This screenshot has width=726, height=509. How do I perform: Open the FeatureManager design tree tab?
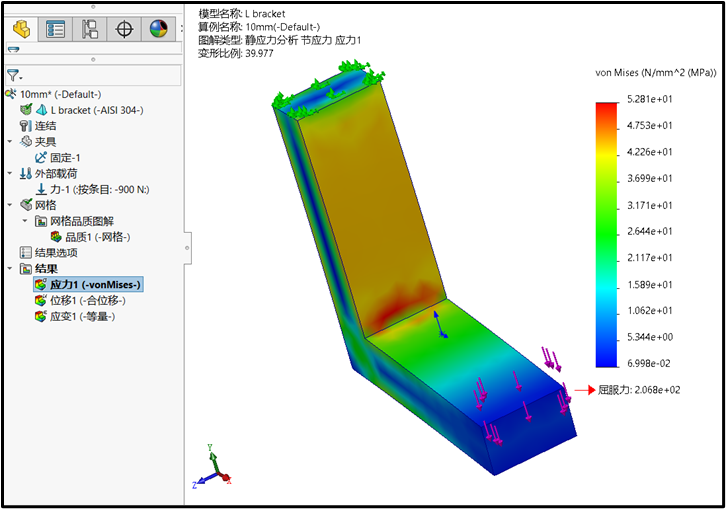point(21,28)
